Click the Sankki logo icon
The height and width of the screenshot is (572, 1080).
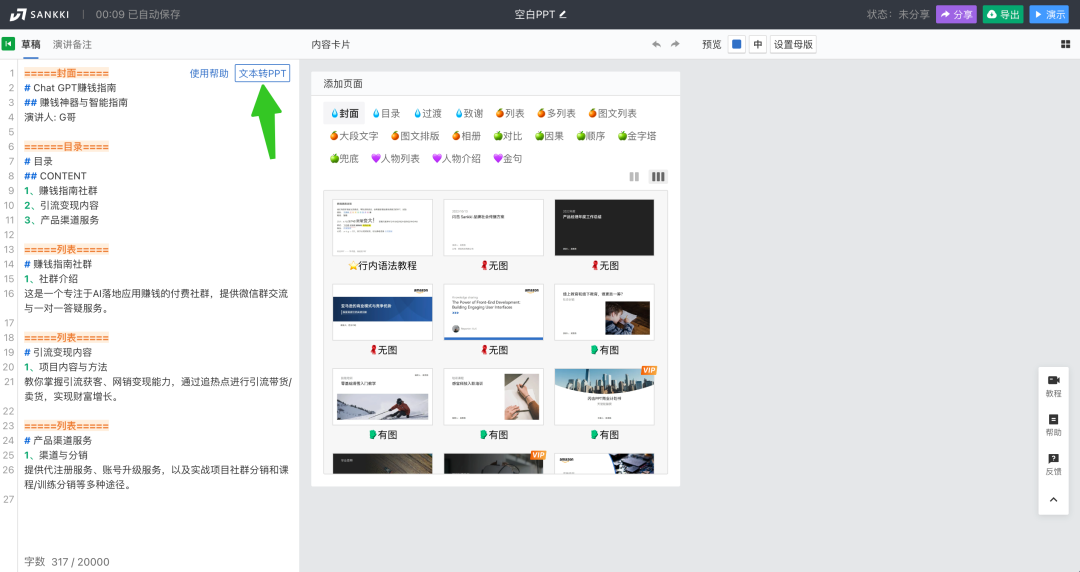(18, 14)
